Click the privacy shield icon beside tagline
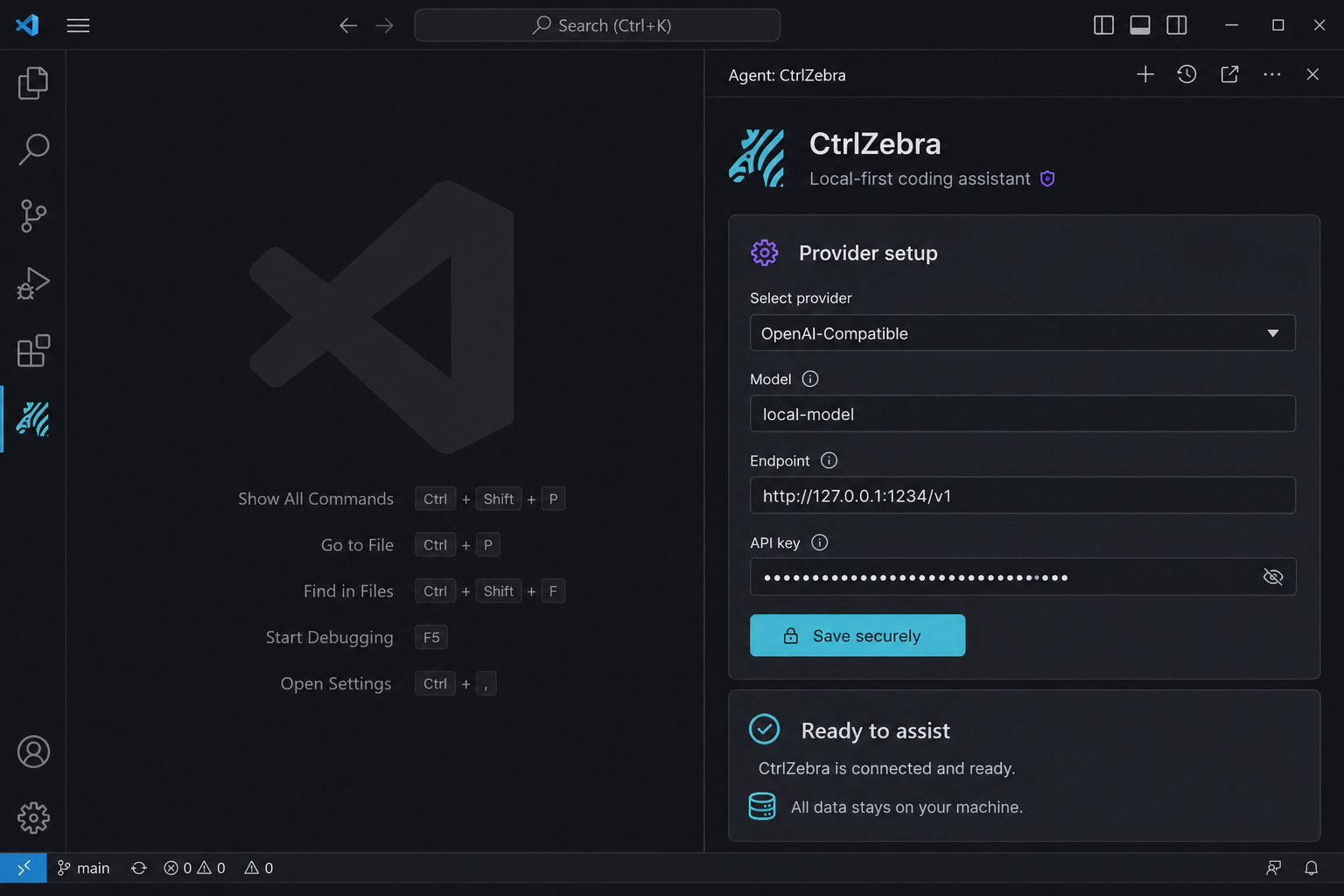The height and width of the screenshot is (896, 1344). pyautogui.click(x=1047, y=178)
